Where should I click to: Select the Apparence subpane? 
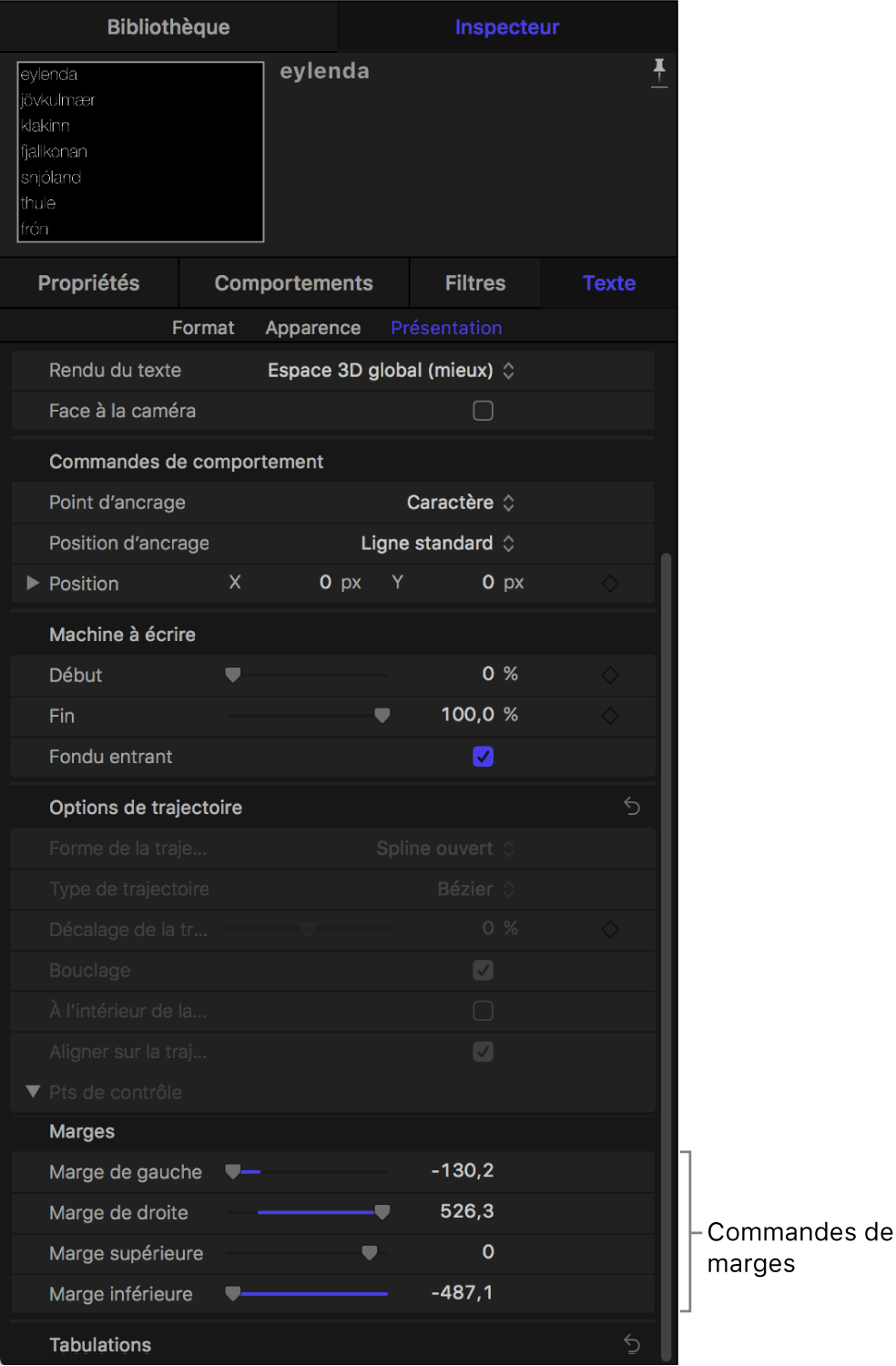pos(313,328)
